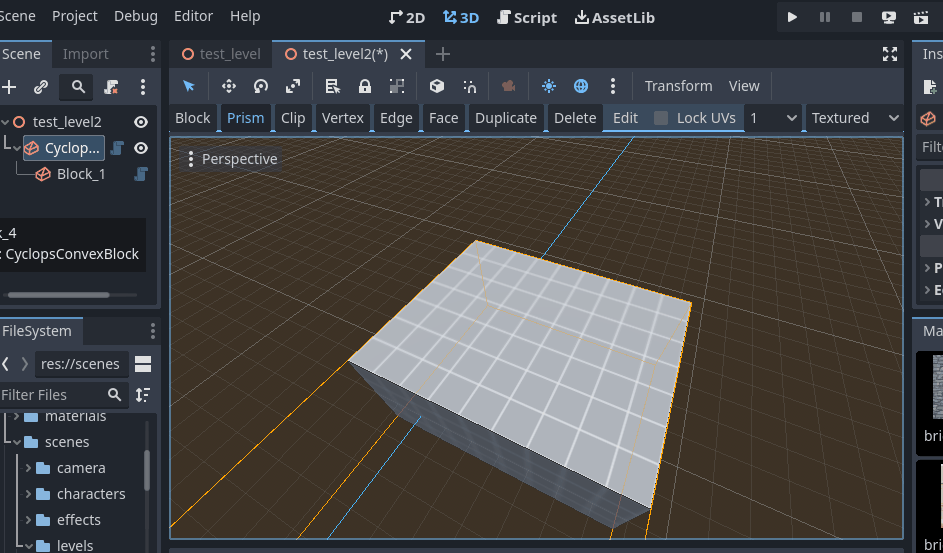This screenshot has width=943, height=553.
Task: Click the Scene dock horizontal scrollbar
Action: point(59,295)
